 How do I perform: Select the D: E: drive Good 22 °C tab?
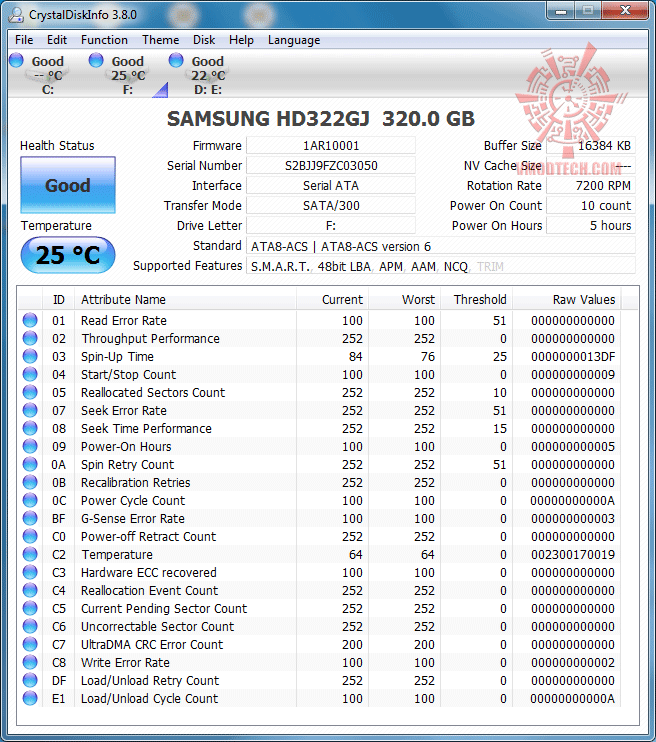(208, 75)
